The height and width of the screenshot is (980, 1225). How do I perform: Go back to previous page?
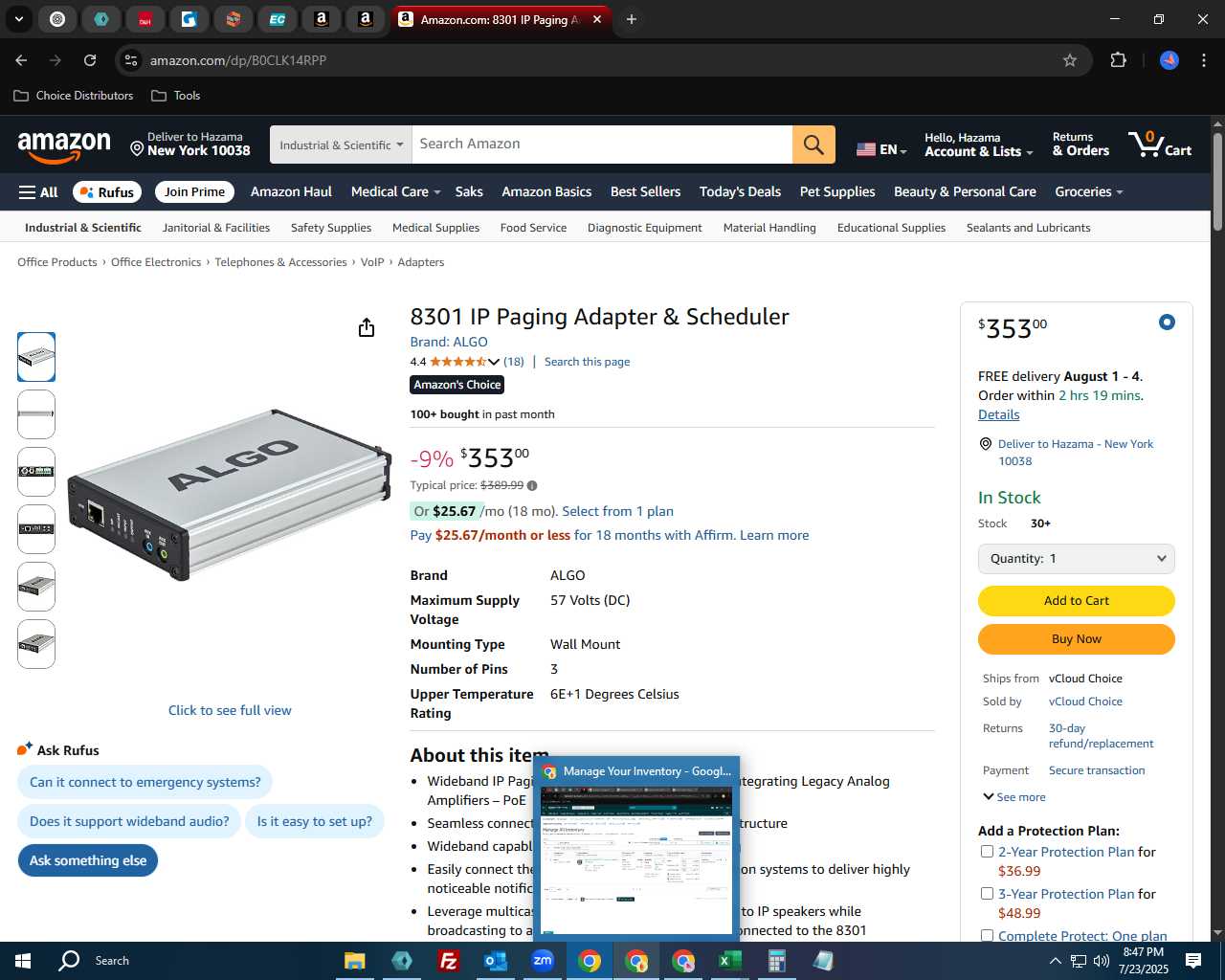click(x=21, y=60)
